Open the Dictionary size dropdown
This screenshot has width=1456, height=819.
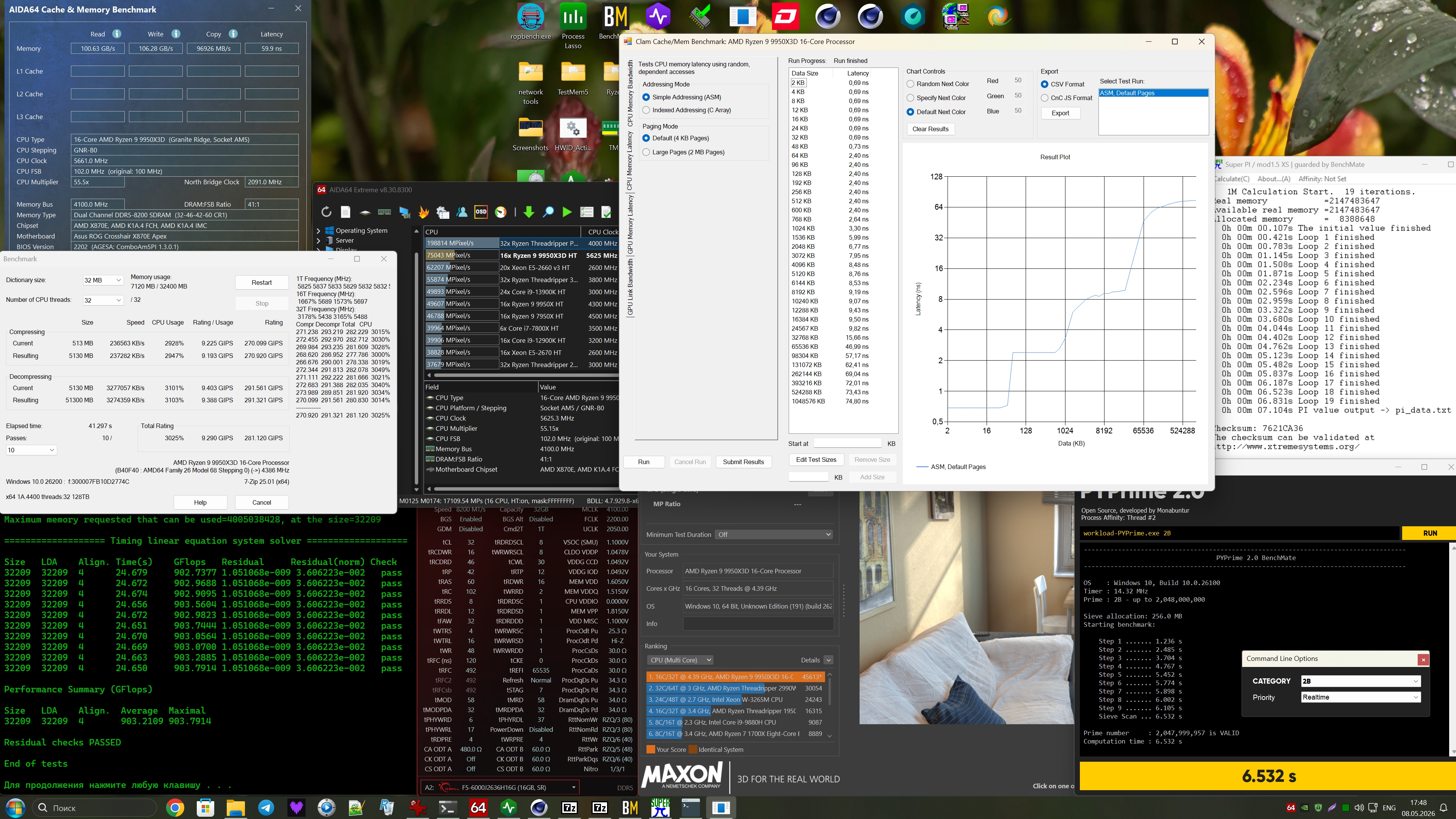(103, 280)
